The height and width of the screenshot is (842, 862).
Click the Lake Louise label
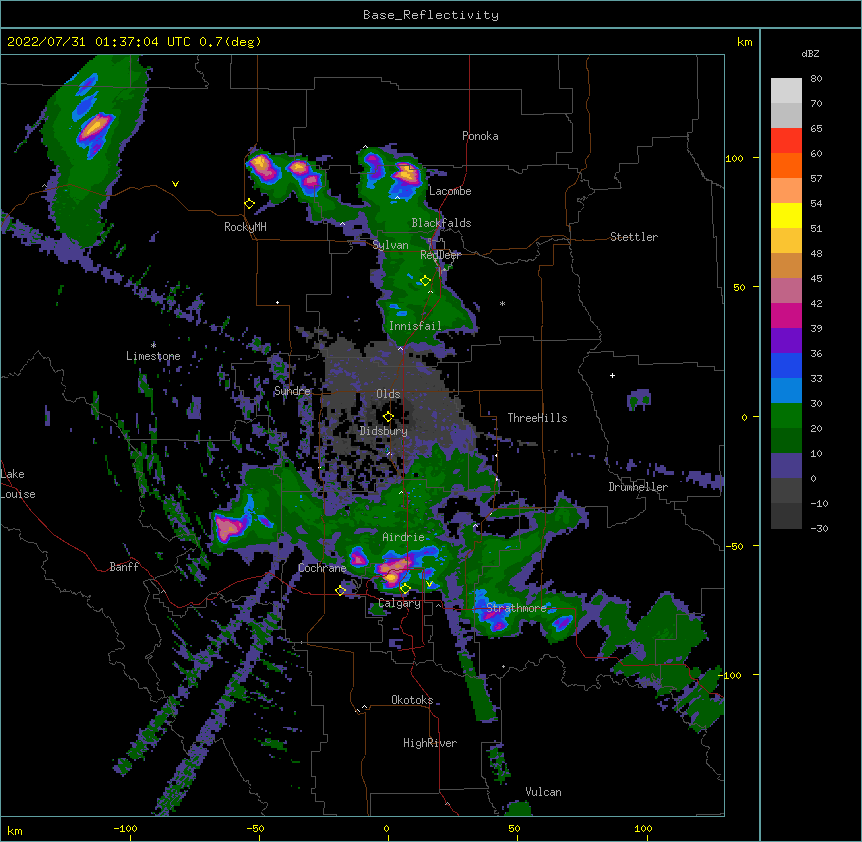point(18,484)
